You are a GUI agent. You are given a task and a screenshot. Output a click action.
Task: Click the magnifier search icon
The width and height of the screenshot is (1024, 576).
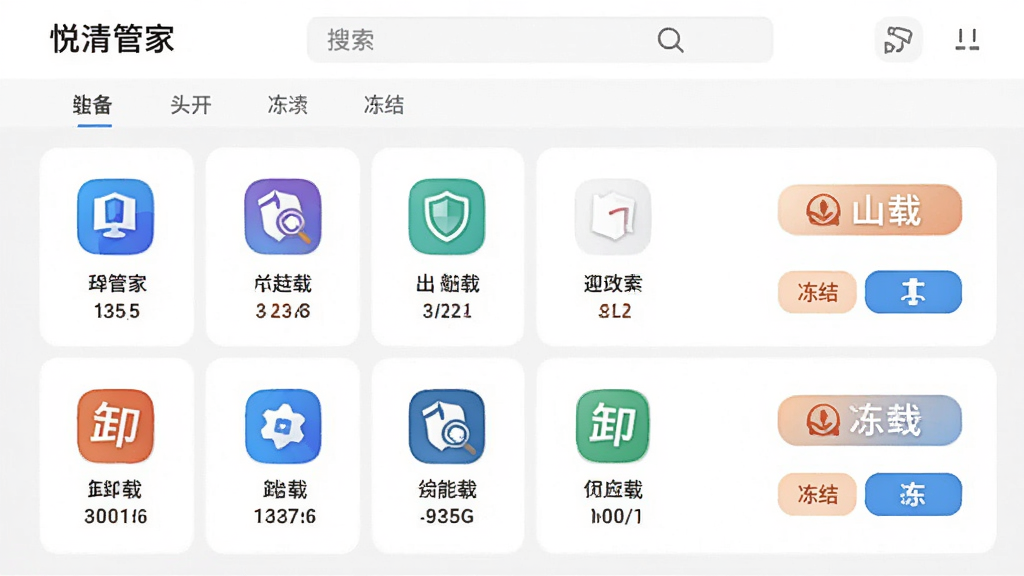[x=670, y=40]
